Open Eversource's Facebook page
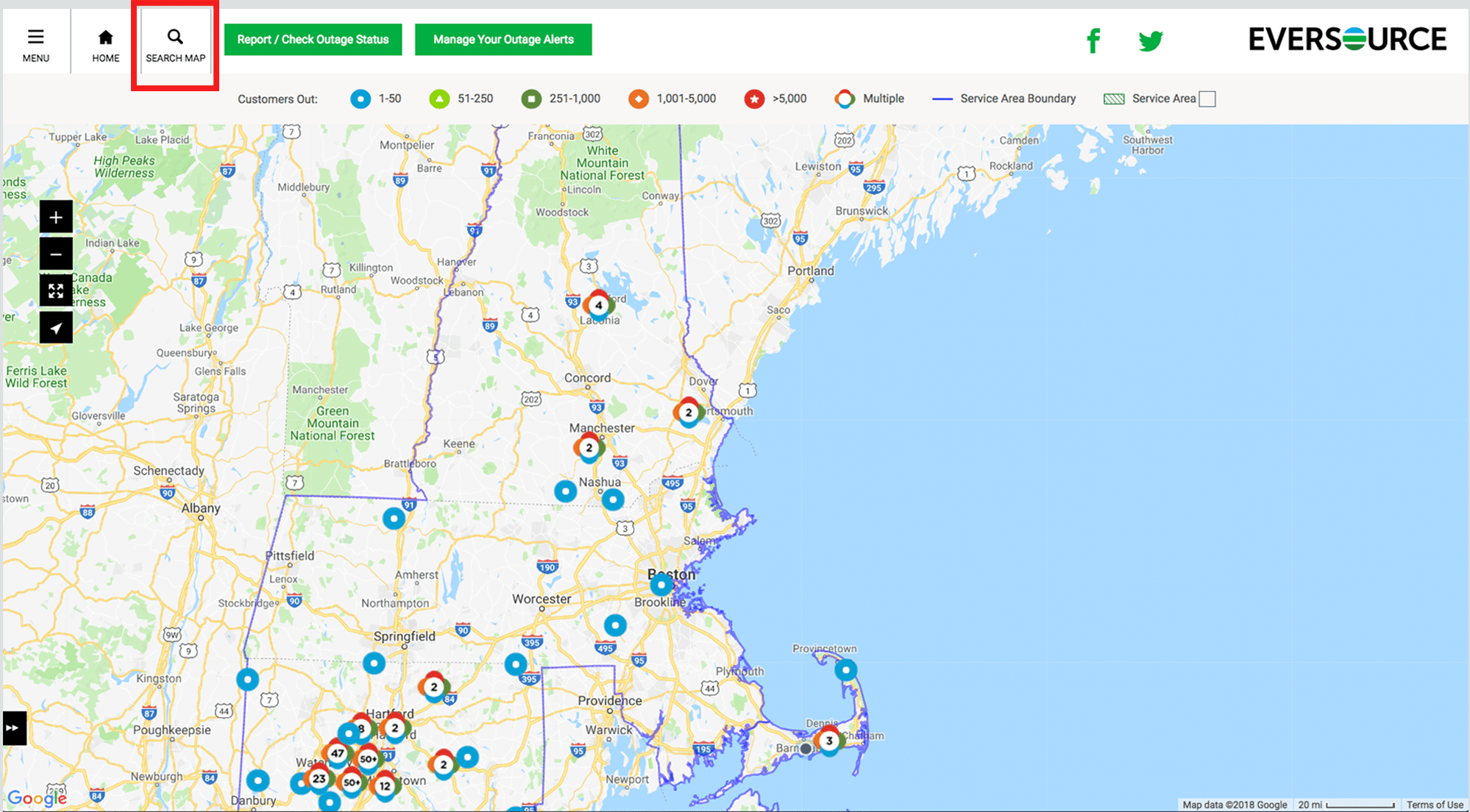Image resolution: width=1470 pixels, height=812 pixels. click(1093, 40)
